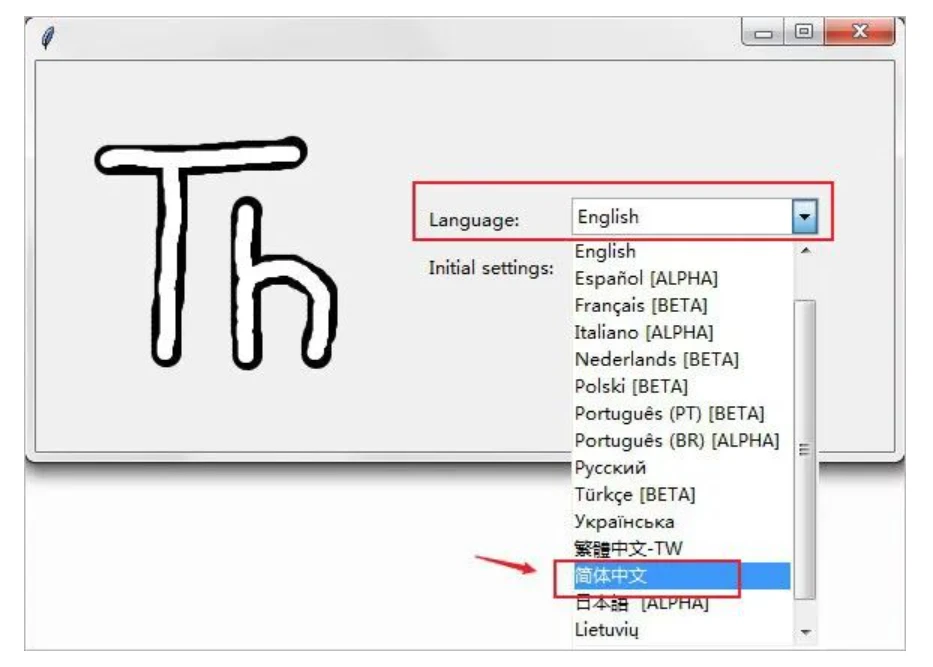Select English from the language list
Viewport: 933px width, 667px height.
[x=605, y=252]
